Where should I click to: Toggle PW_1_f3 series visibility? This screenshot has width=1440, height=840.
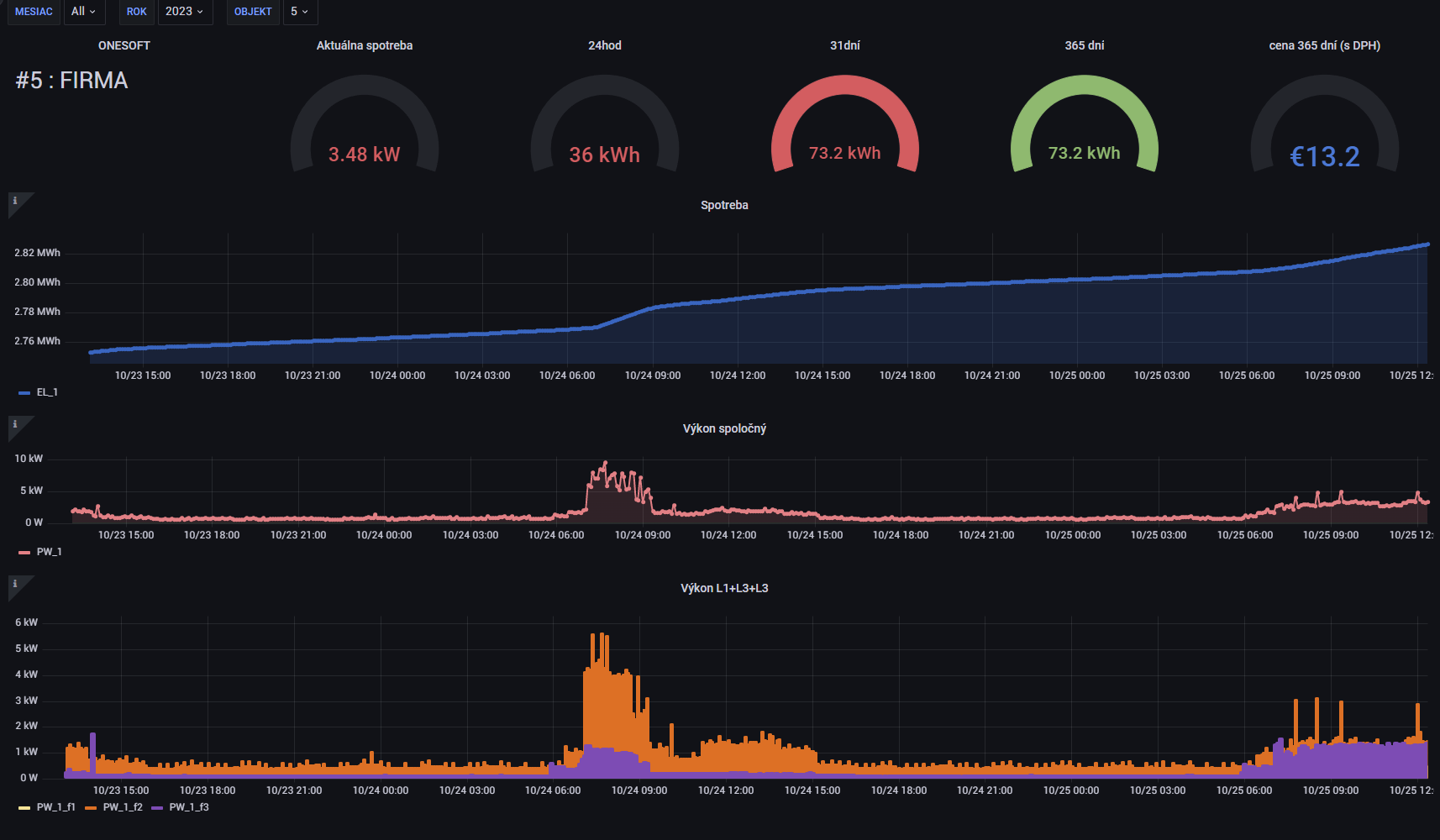pos(188,807)
